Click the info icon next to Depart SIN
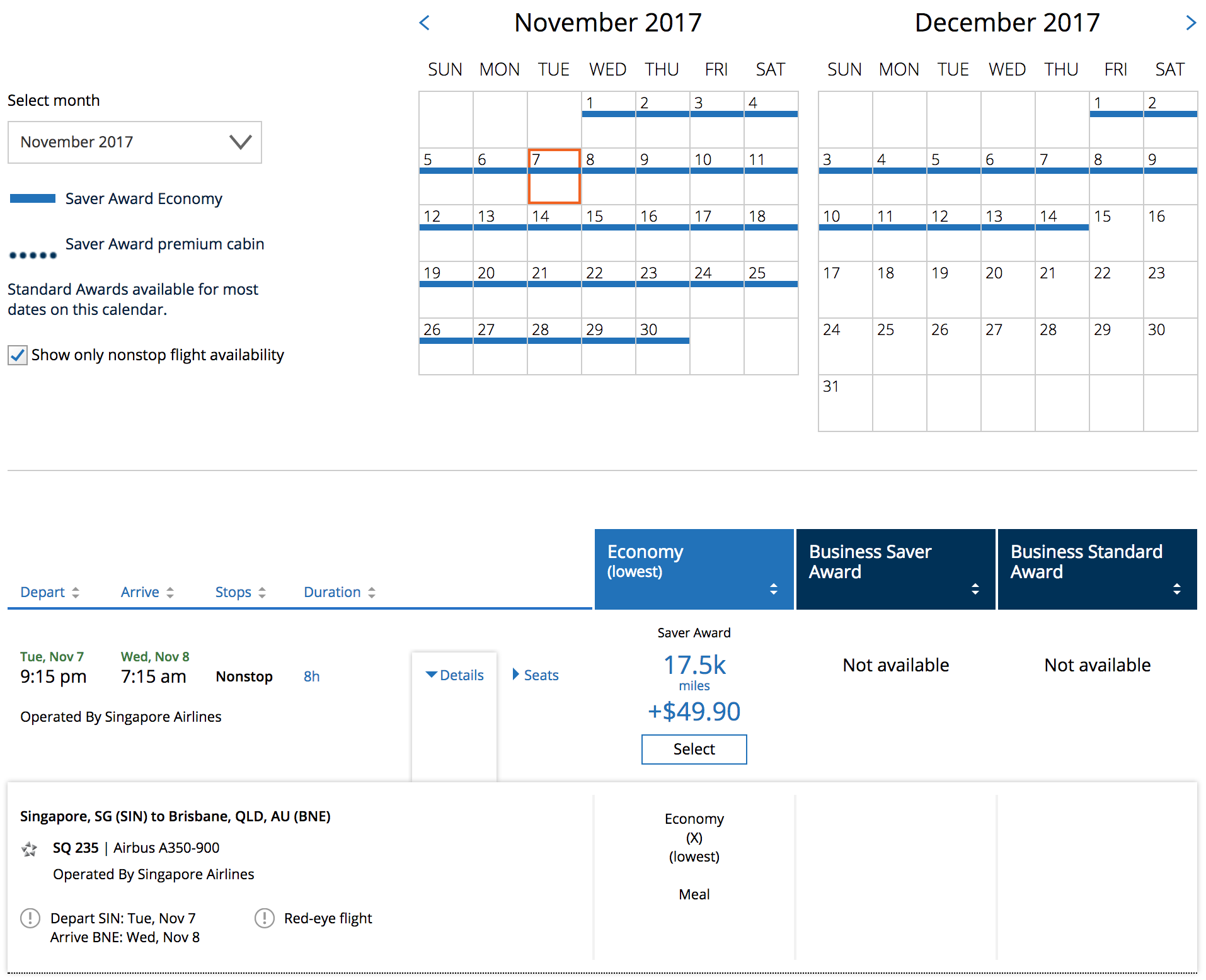1206x980 pixels. 30,918
